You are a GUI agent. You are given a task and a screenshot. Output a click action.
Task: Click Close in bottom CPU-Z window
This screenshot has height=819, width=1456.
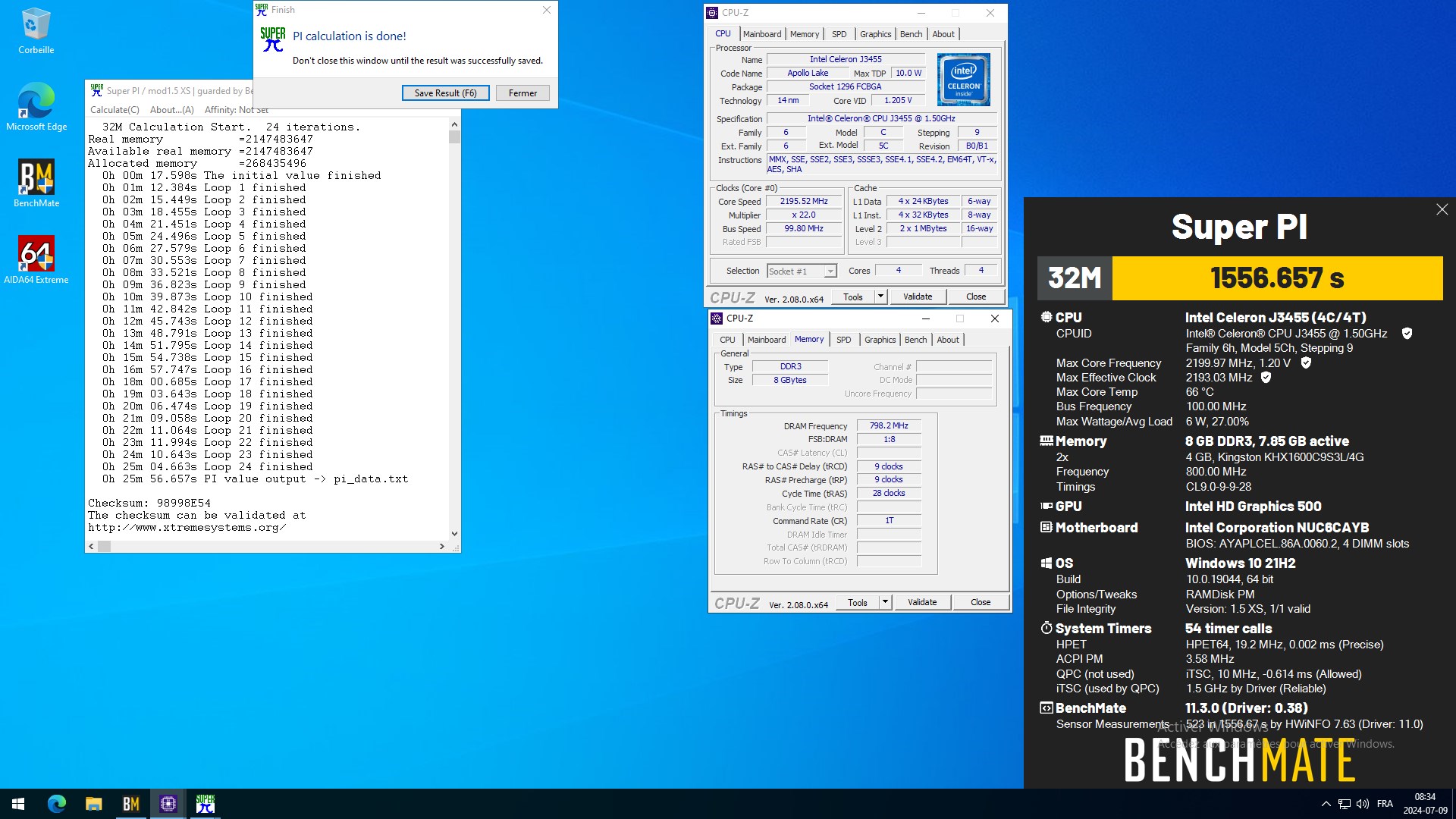pos(981,602)
